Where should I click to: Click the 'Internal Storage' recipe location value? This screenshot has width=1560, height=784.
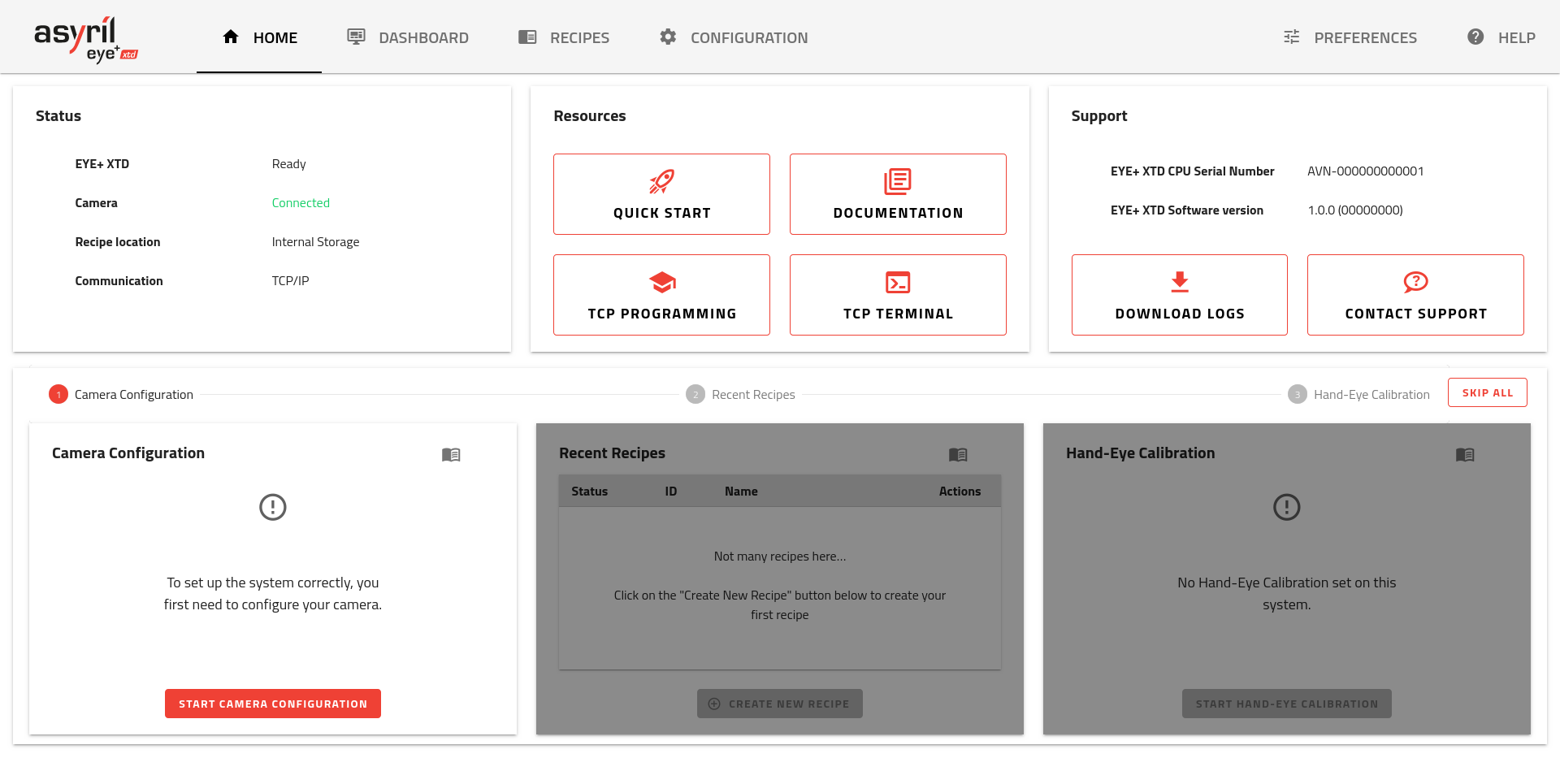315,242
